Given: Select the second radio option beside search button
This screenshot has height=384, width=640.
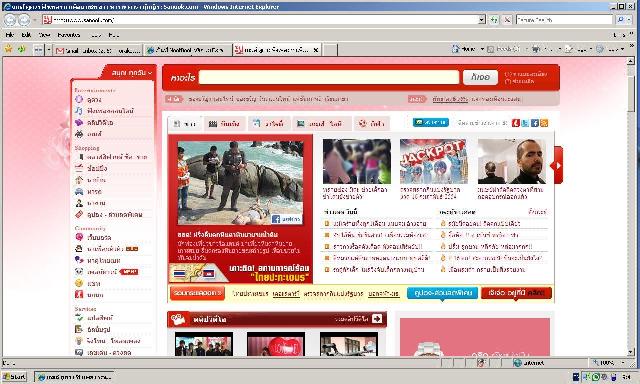Looking at the screenshot, I should [x=507, y=81].
